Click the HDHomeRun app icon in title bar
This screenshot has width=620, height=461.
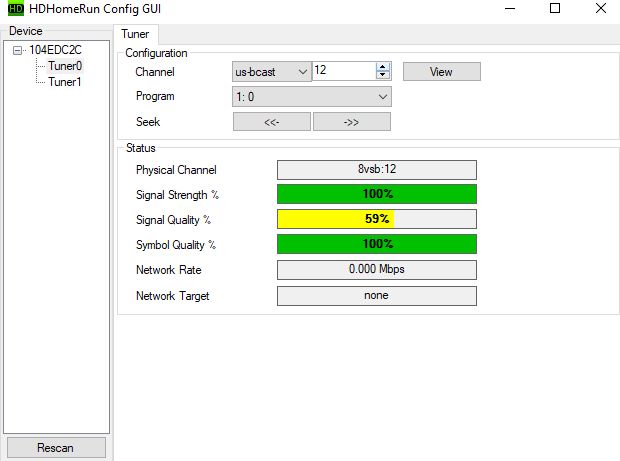tap(16, 9)
